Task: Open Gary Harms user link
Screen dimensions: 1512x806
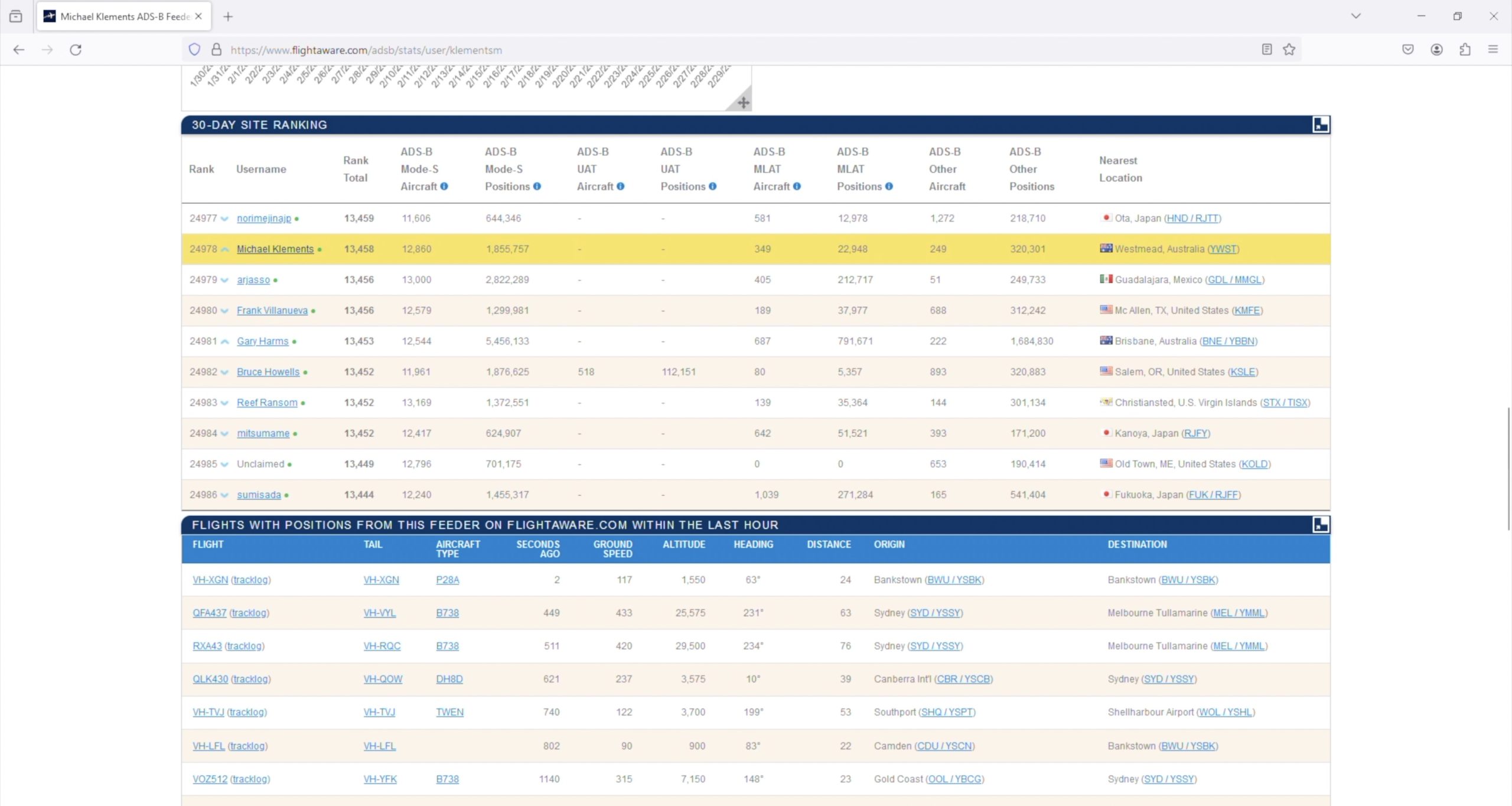Action: coord(262,341)
